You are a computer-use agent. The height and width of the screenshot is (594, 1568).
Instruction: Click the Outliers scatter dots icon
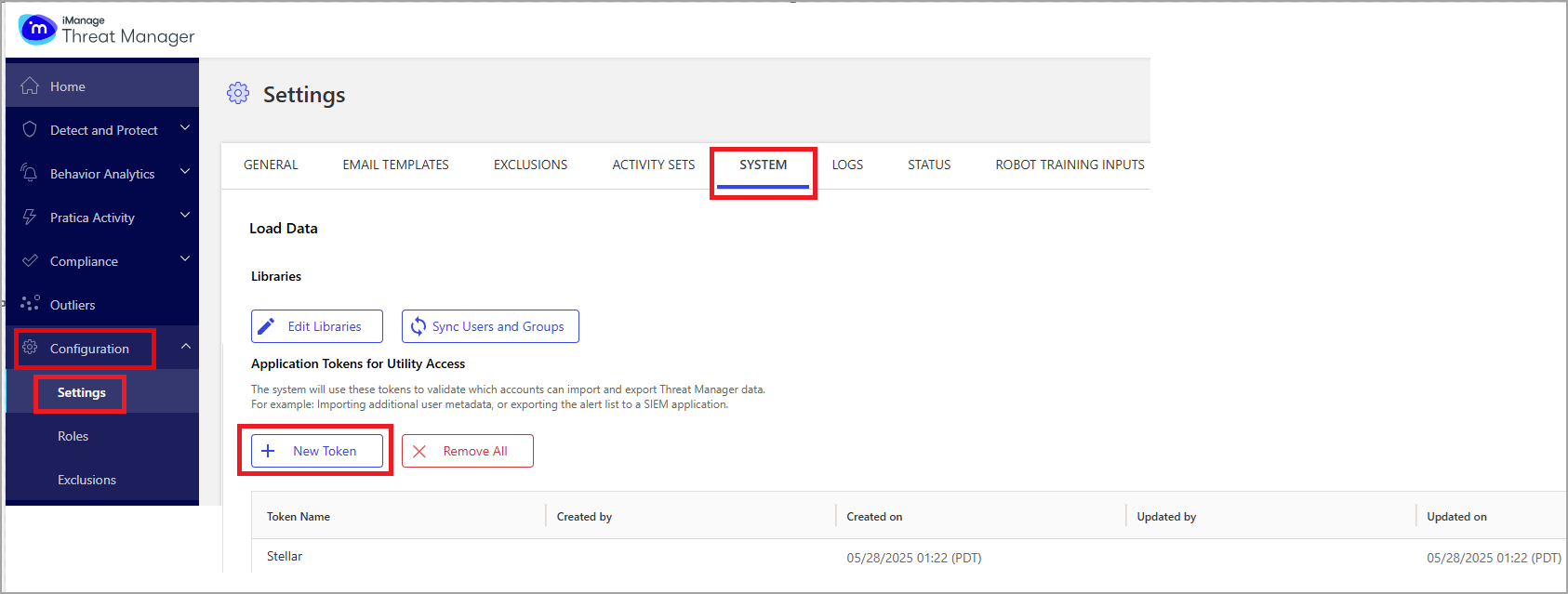(30, 304)
